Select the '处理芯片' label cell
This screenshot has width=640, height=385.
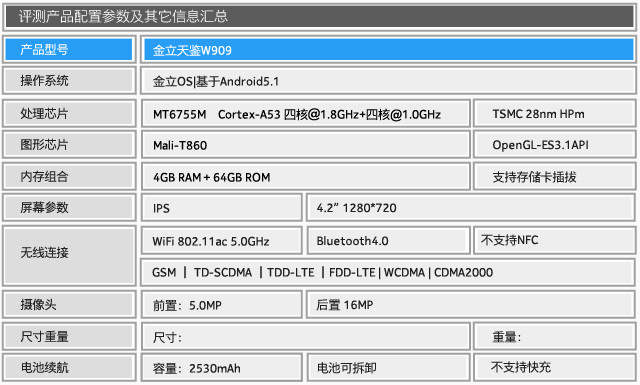[69, 113]
